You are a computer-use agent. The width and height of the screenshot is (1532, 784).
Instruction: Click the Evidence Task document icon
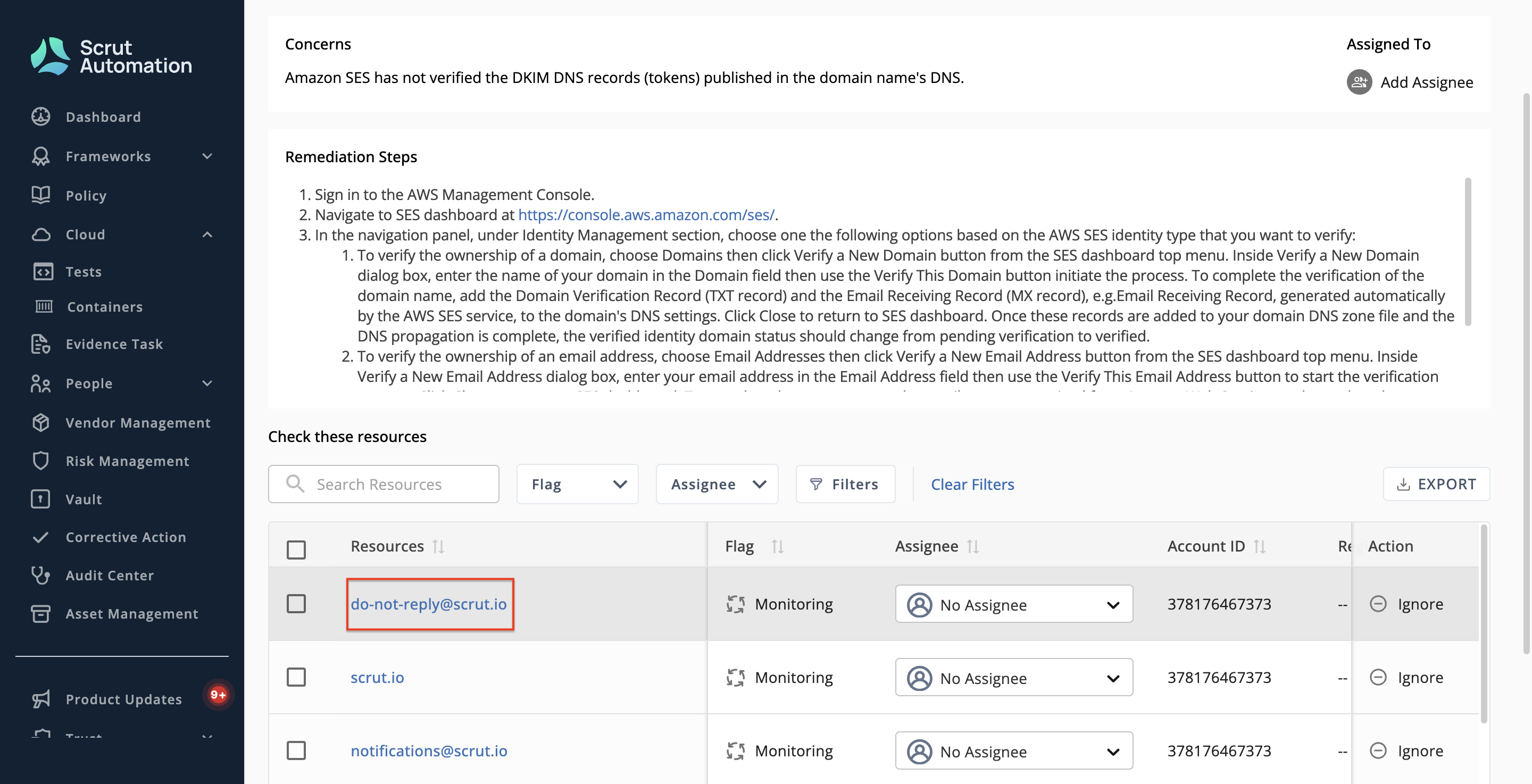40,344
